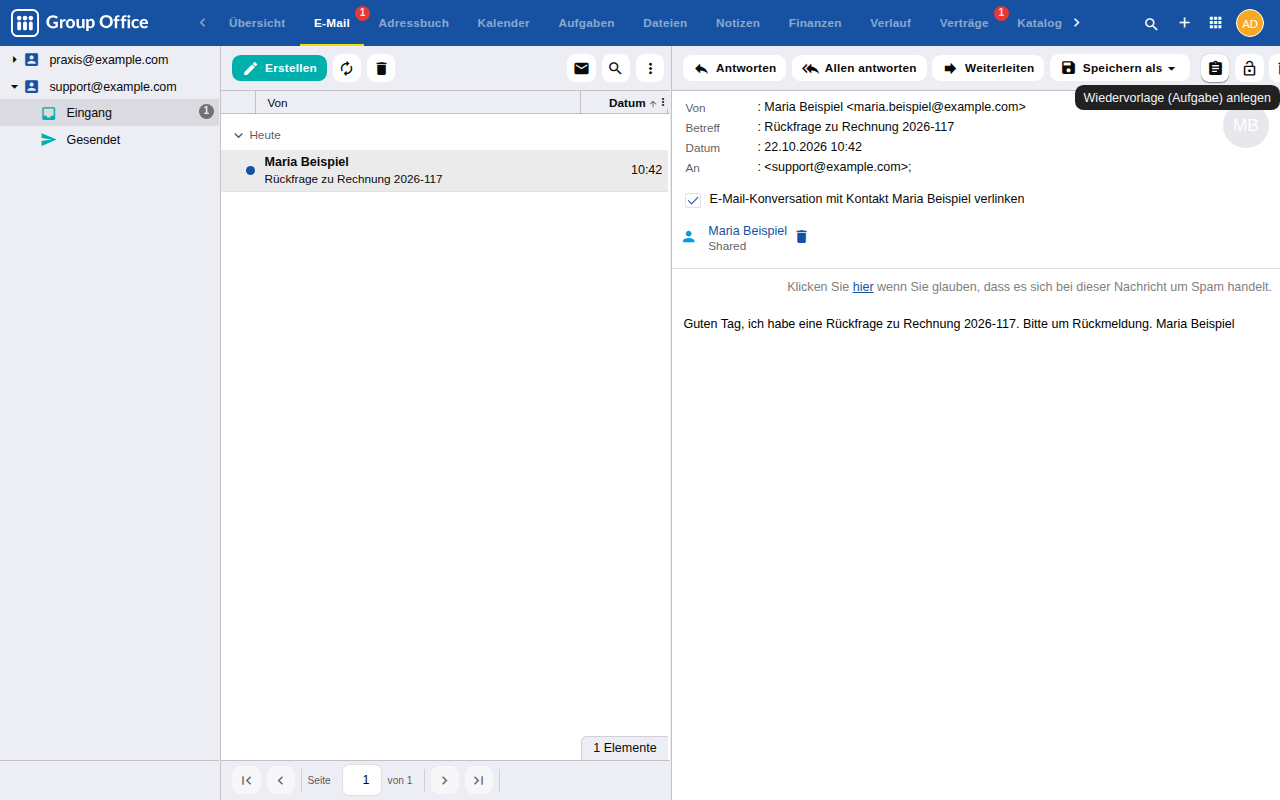This screenshot has height=800, width=1280.
Task: Go to the Kalender tab
Action: [x=504, y=23]
